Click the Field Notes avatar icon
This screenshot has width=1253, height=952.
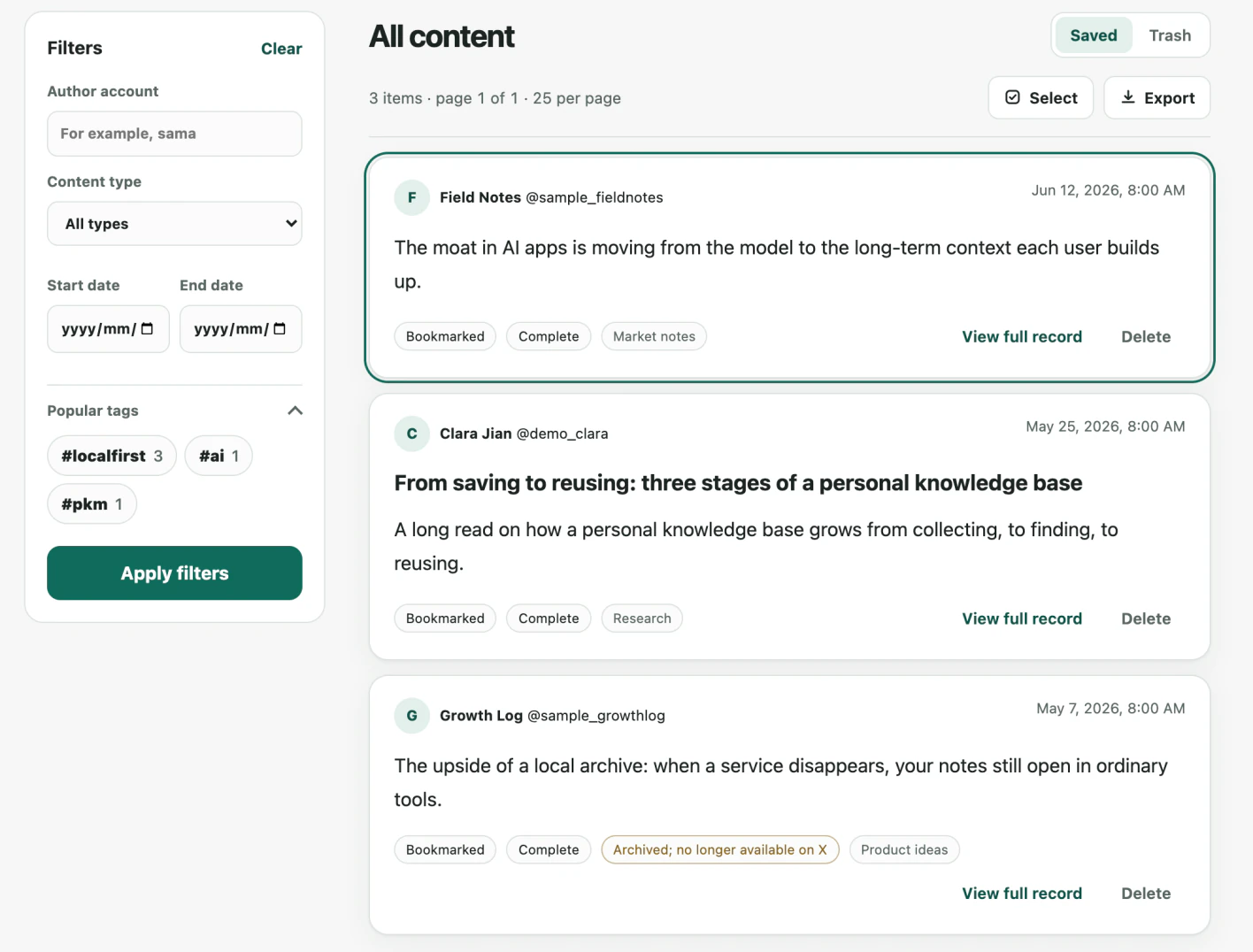pos(411,197)
